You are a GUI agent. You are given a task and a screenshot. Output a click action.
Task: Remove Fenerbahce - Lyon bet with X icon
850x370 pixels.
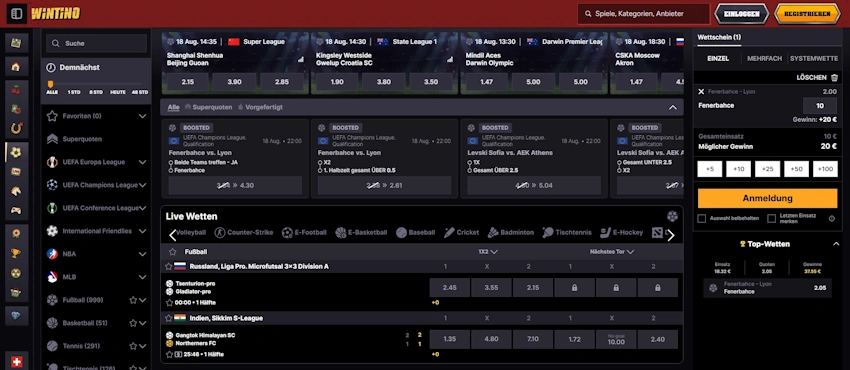pos(701,92)
